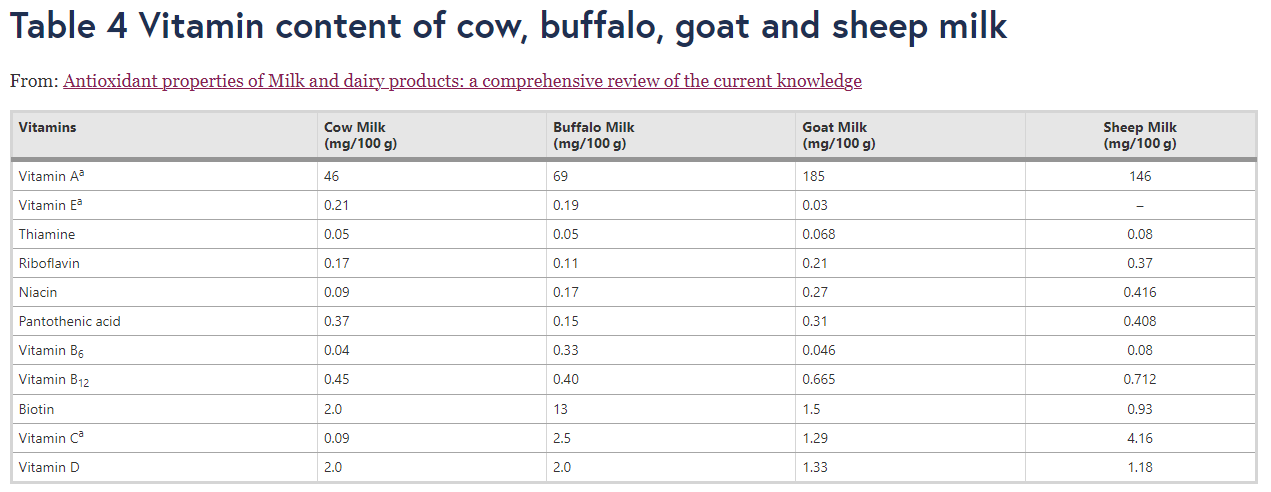Image resolution: width=1271 pixels, height=492 pixels.
Task: Click the Goat Milk column header
Action: [x=838, y=135]
